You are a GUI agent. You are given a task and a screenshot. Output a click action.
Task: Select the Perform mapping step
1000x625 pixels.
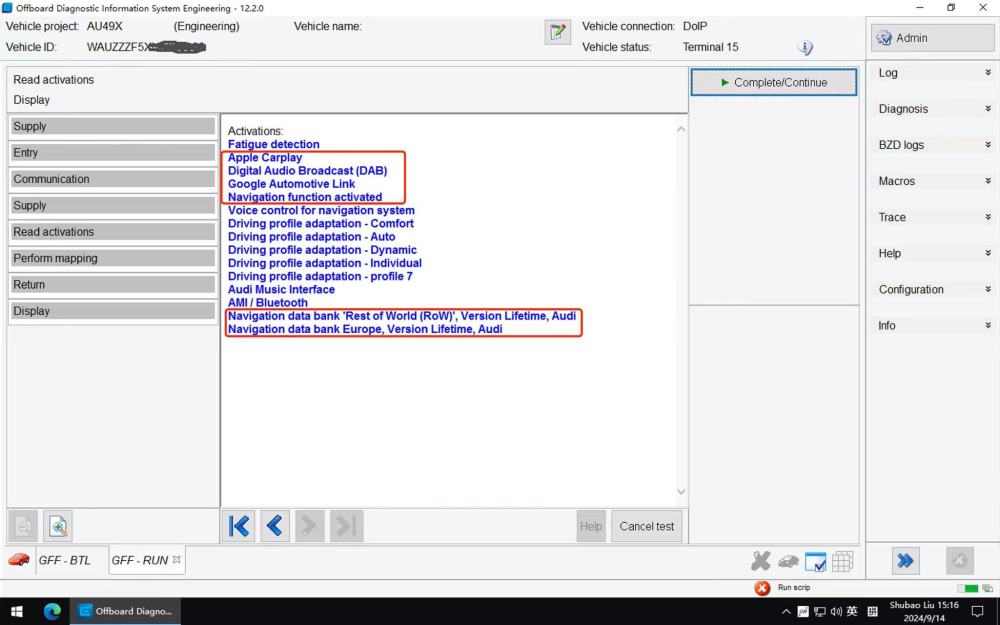pyautogui.click(x=112, y=258)
